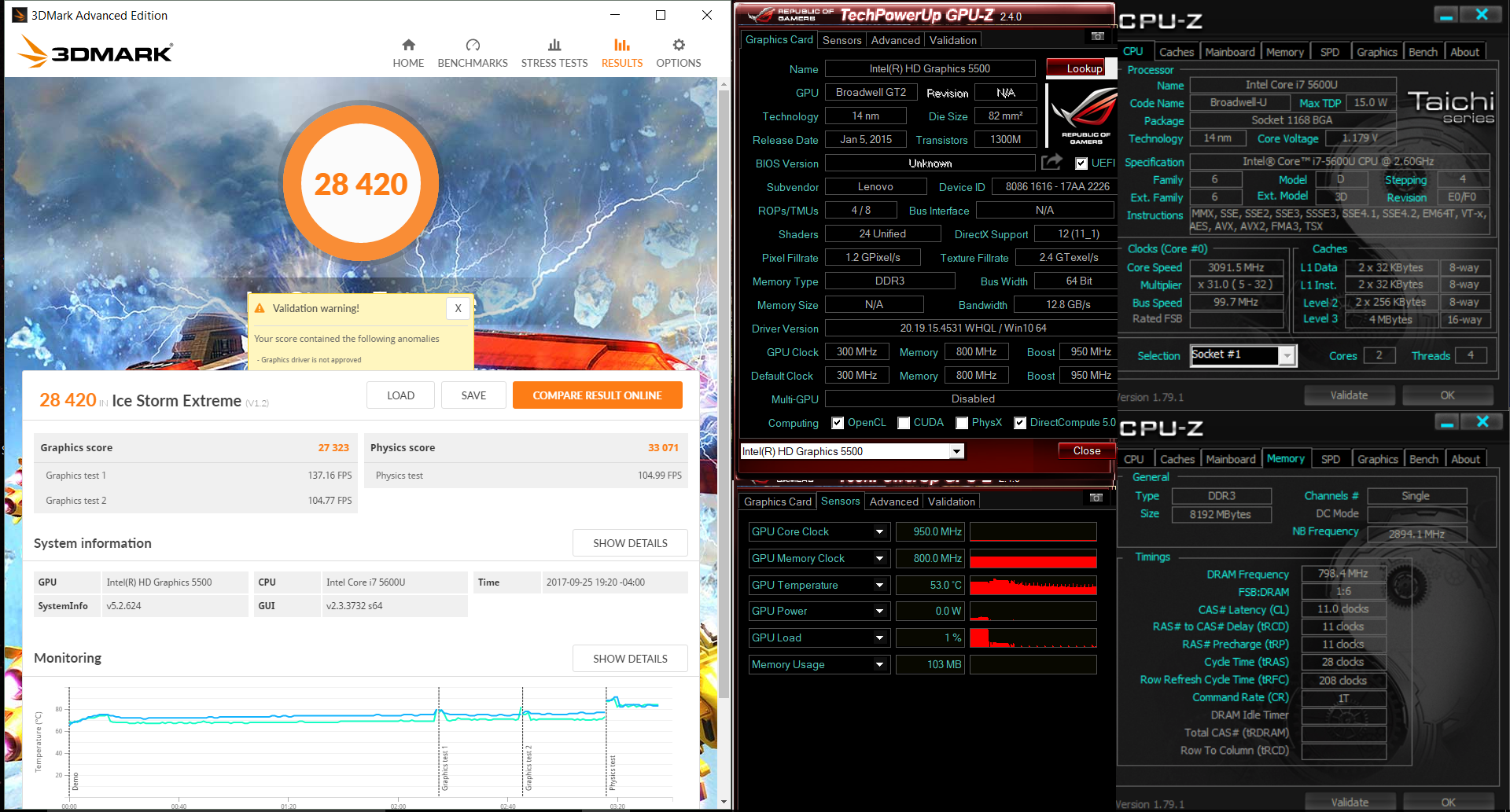Click the 3DMark logo in the header

95,52
